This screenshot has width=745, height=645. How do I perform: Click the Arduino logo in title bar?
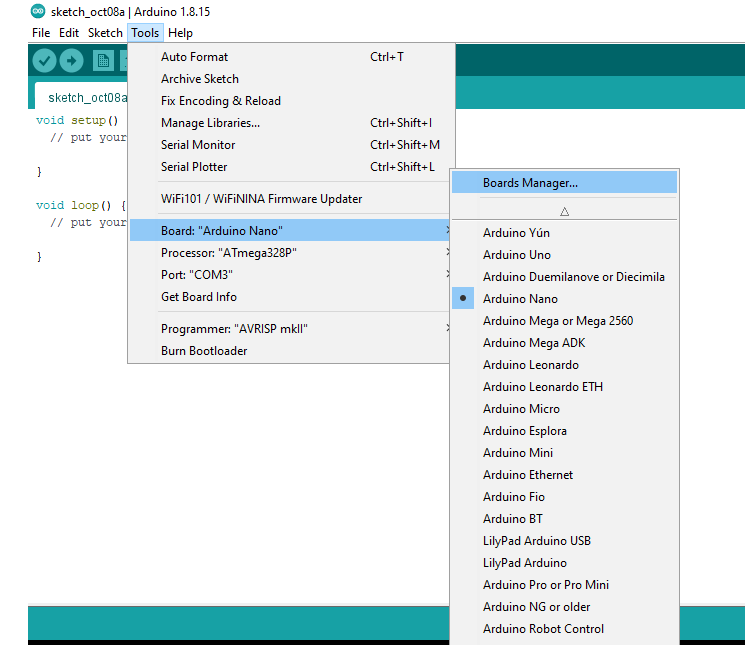pos(38,11)
